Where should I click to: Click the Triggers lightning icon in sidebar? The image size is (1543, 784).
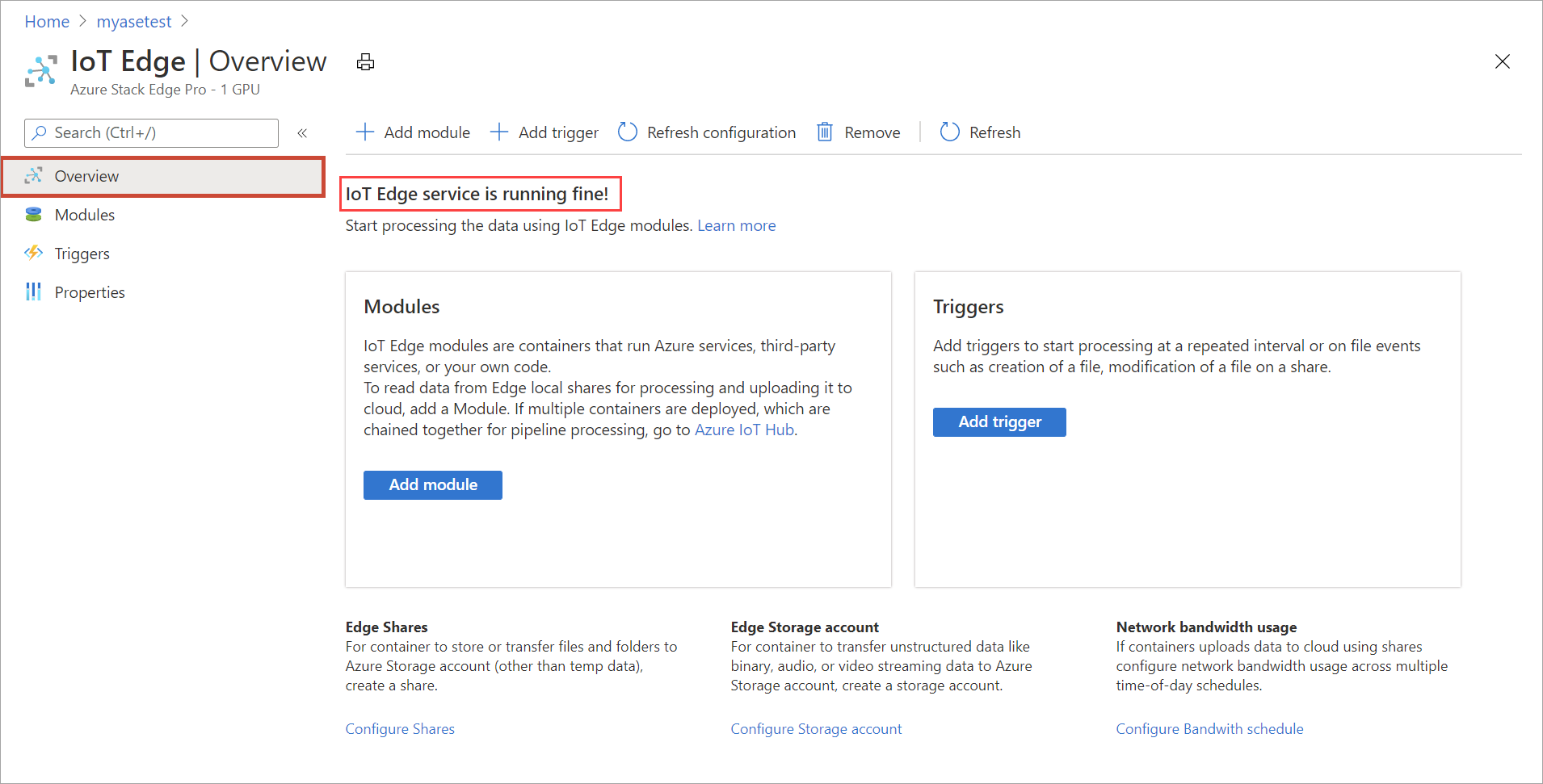click(x=33, y=253)
